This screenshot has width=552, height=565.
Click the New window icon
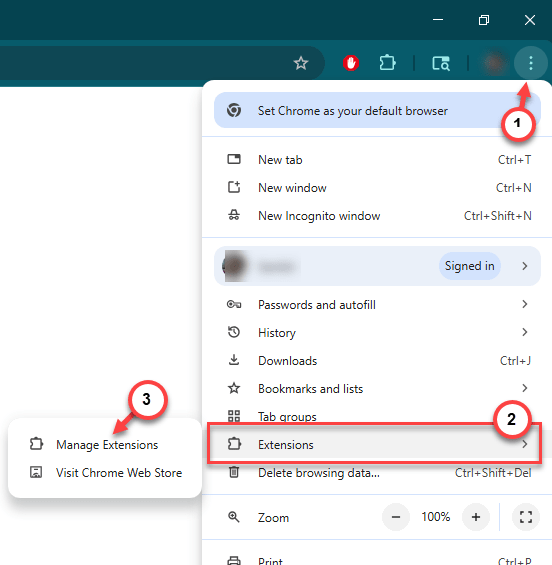click(234, 187)
